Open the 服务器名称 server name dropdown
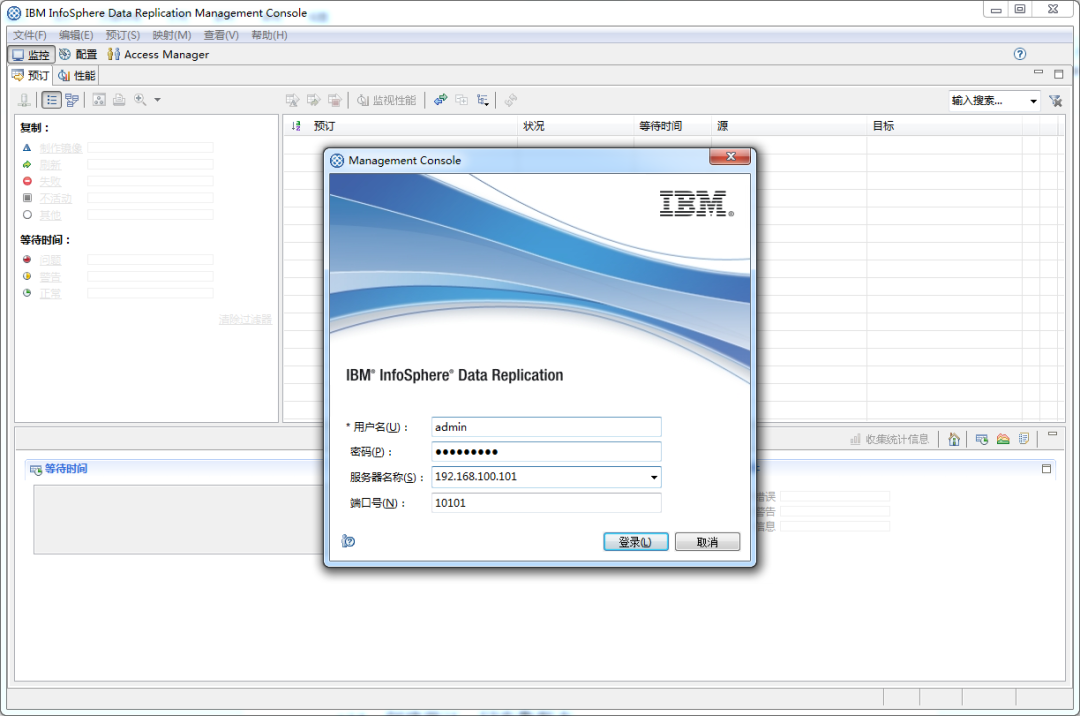Image resolution: width=1080 pixels, height=716 pixels. point(654,477)
